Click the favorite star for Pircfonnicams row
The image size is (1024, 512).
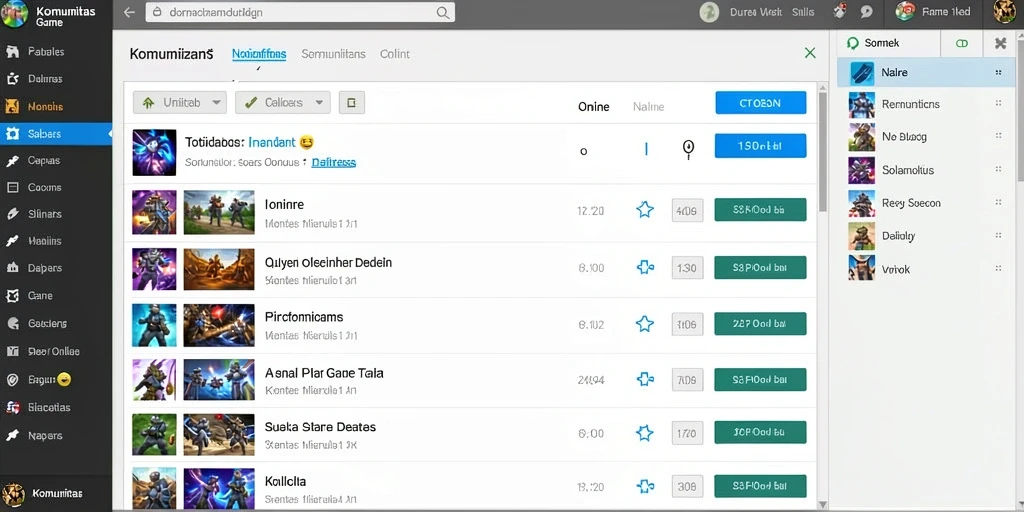click(645, 324)
